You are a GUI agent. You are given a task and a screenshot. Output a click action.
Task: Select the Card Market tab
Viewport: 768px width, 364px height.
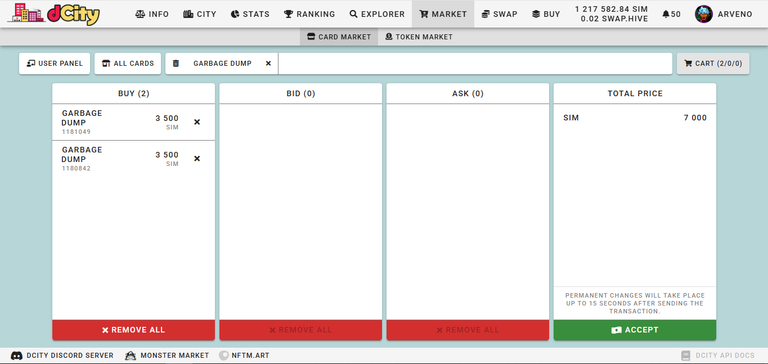(x=339, y=37)
